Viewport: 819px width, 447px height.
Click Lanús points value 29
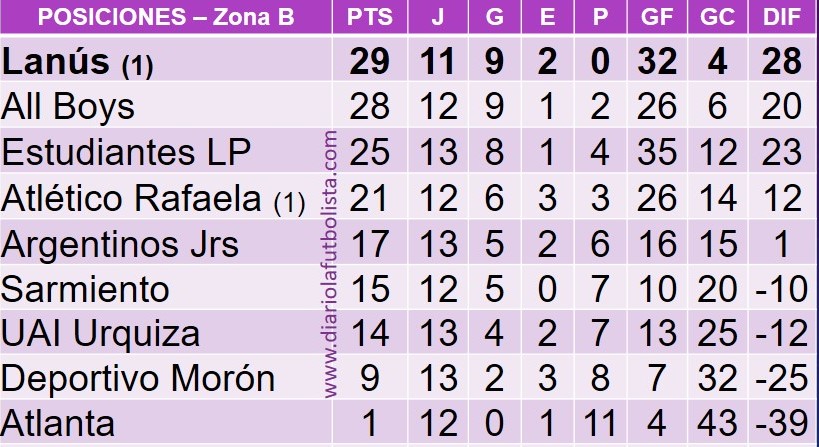pos(369,62)
